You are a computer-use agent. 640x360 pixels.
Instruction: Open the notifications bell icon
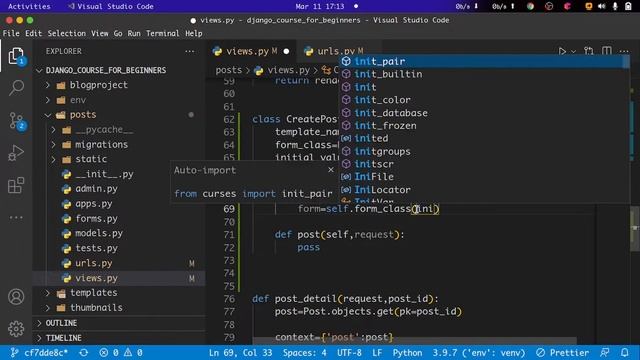(624, 353)
